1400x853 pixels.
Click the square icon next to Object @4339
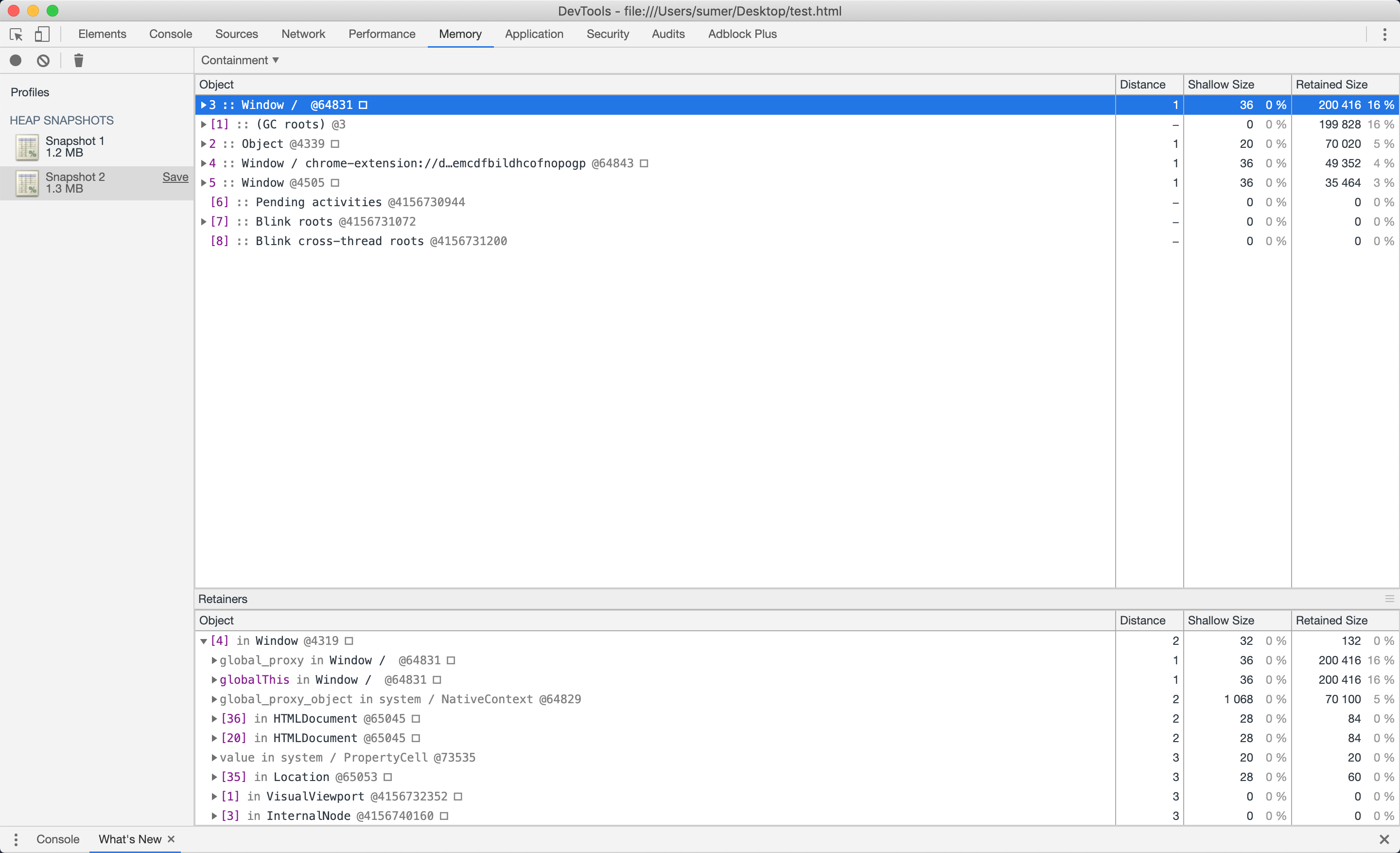pos(335,144)
